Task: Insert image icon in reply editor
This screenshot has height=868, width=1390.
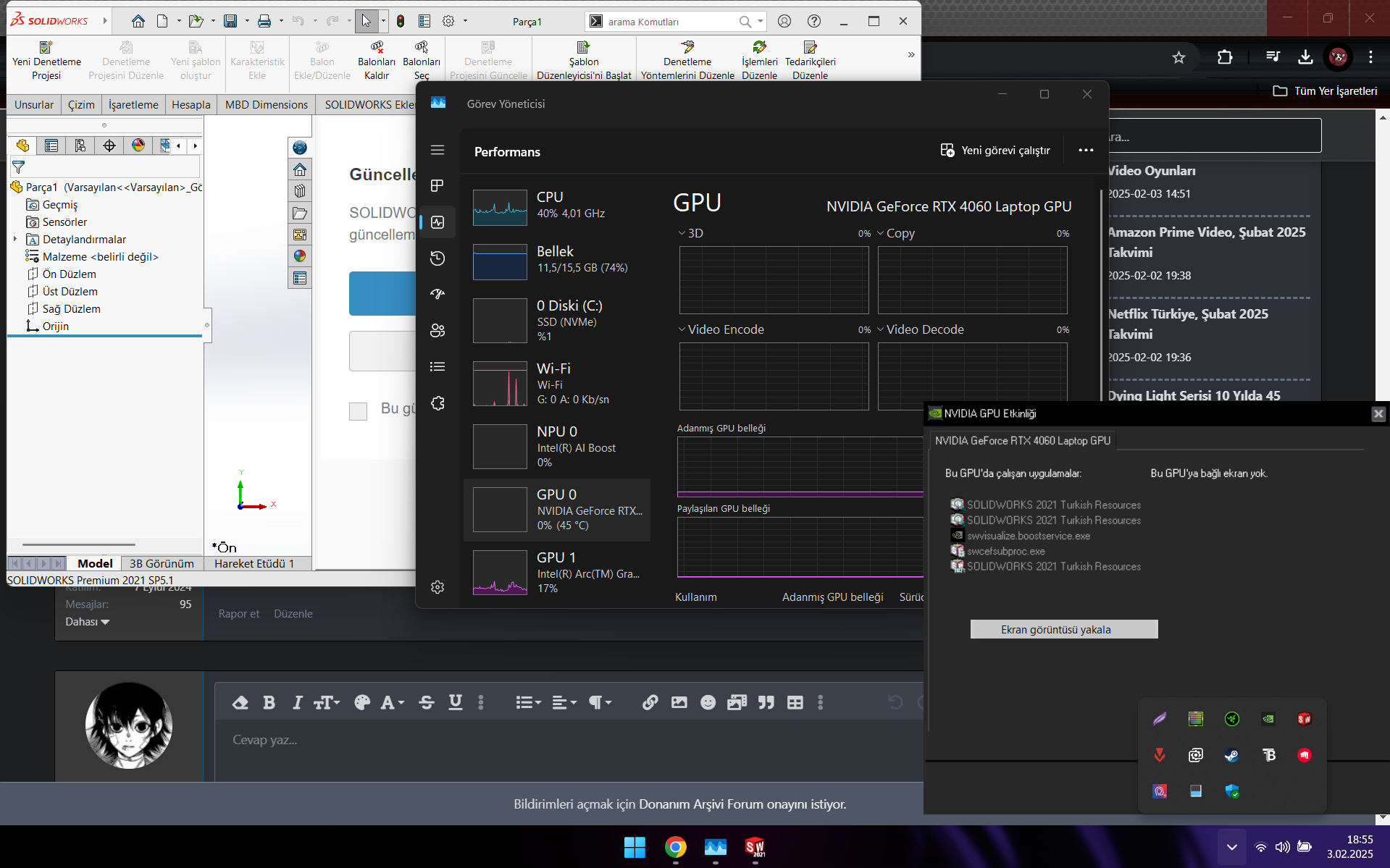Action: pyautogui.click(x=679, y=702)
